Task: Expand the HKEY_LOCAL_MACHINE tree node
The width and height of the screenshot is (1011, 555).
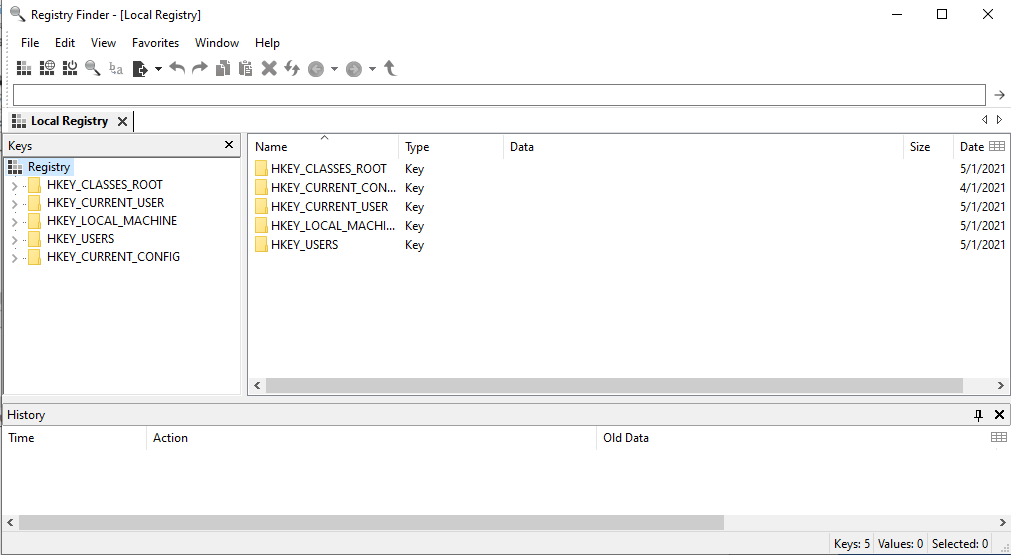Action: (x=14, y=221)
